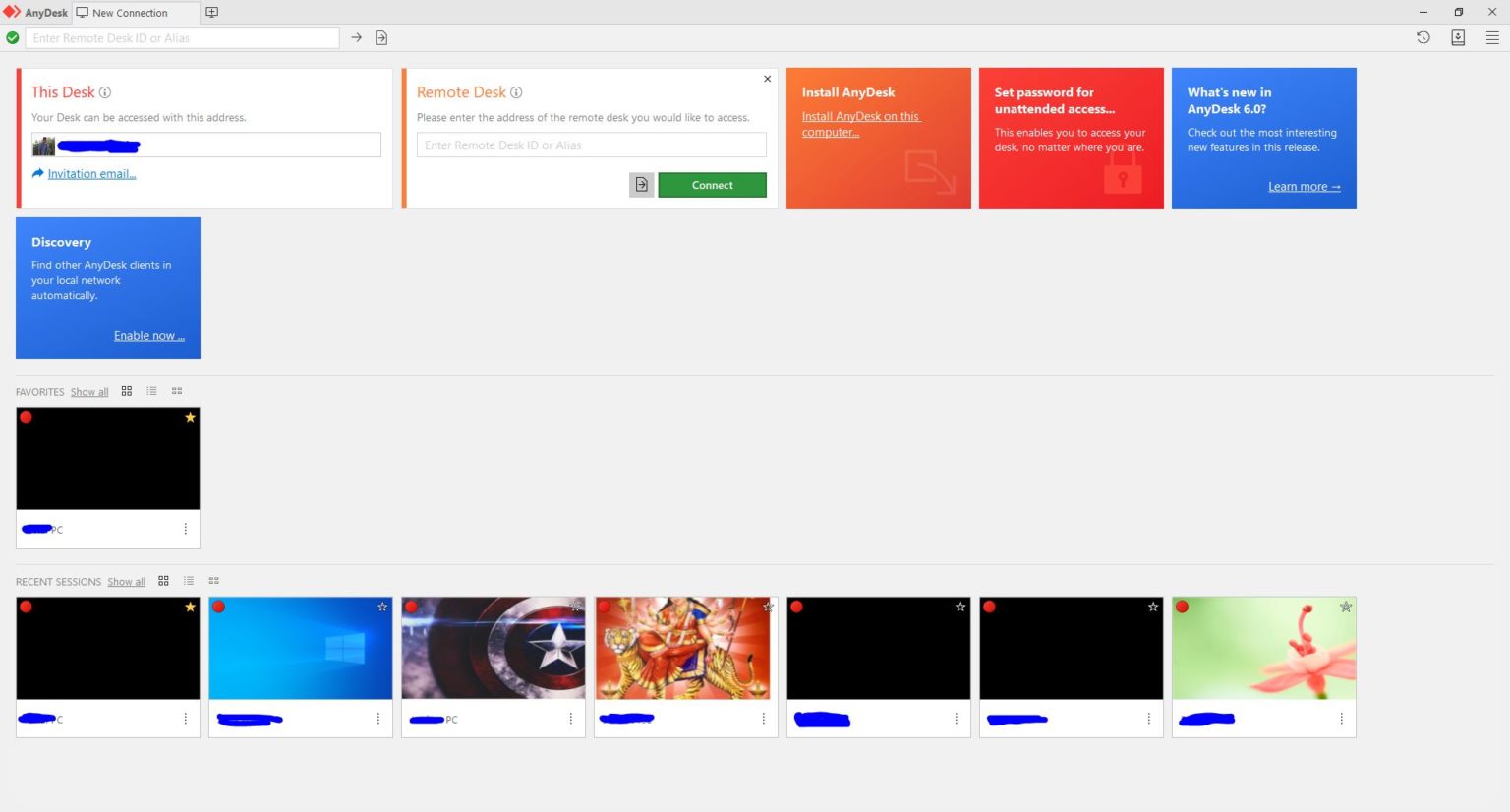The width and height of the screenshot is (1510, 812).
Task: Click Enable now on Discovery tile
Action: [148, 336]
